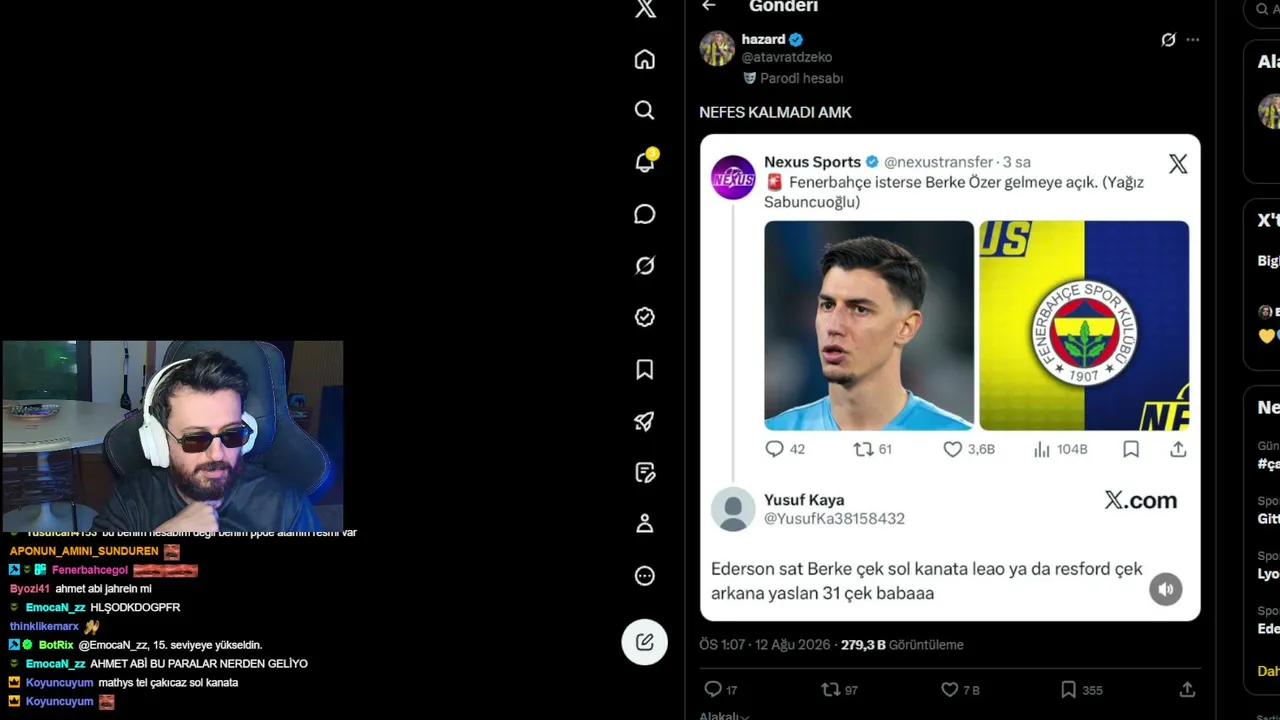The width and height of the screenshot is (1280, 720).
Task: Open the @atavratdzeko profile link
Action: click(x=787, y=58)
